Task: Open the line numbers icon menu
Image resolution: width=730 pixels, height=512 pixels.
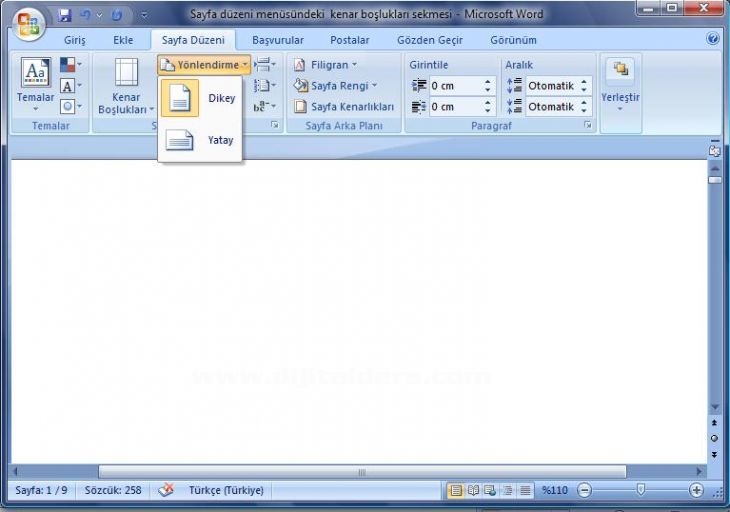Action: [265, 86]
